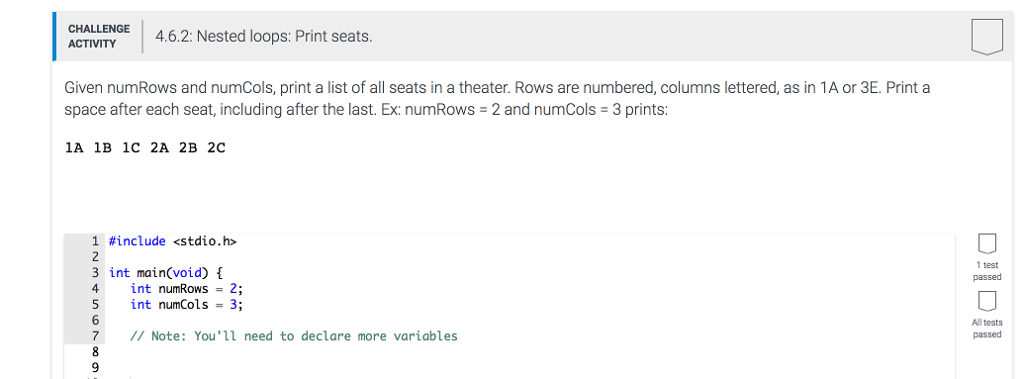This screenshot has height=379, width=1024.
Task: Click the problem description paragraph
Action: (x=497, y=98)
